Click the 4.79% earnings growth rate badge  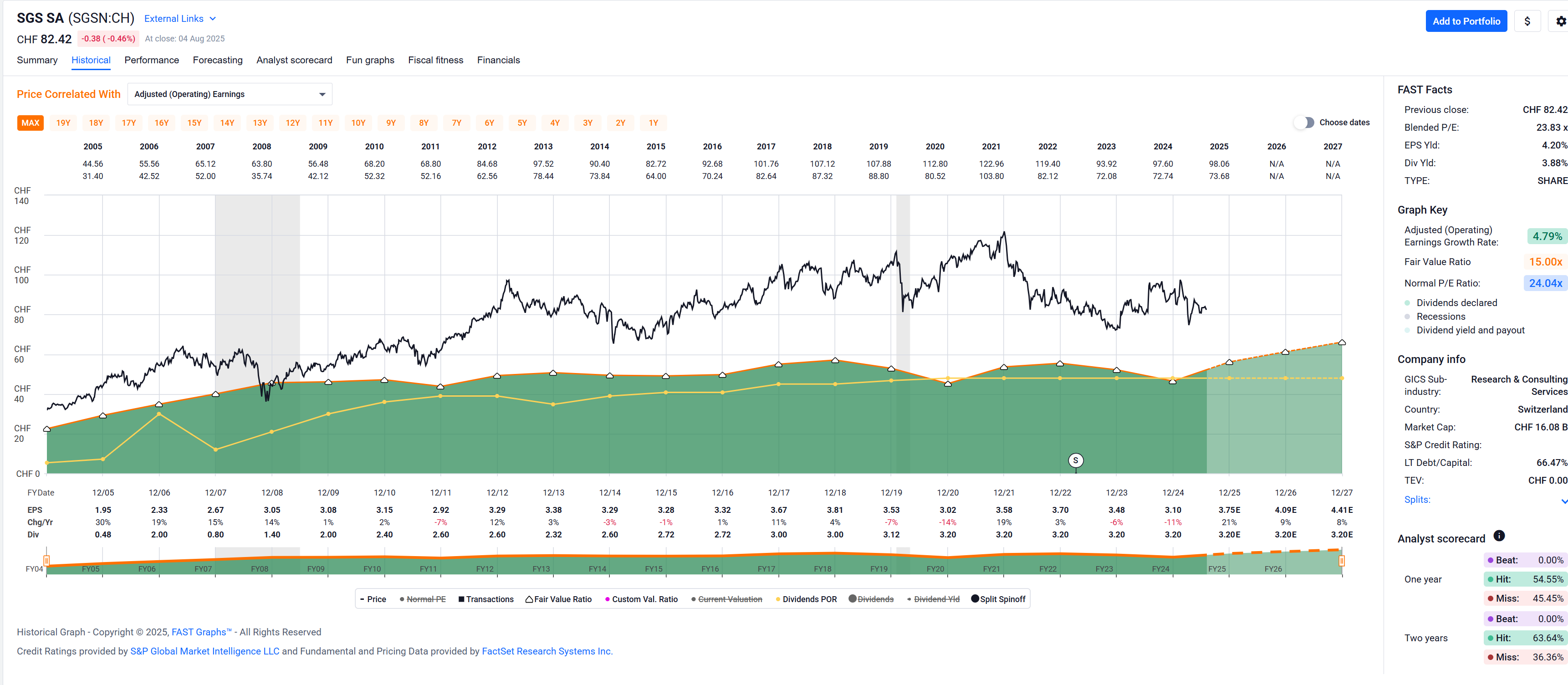(1547, 236)
